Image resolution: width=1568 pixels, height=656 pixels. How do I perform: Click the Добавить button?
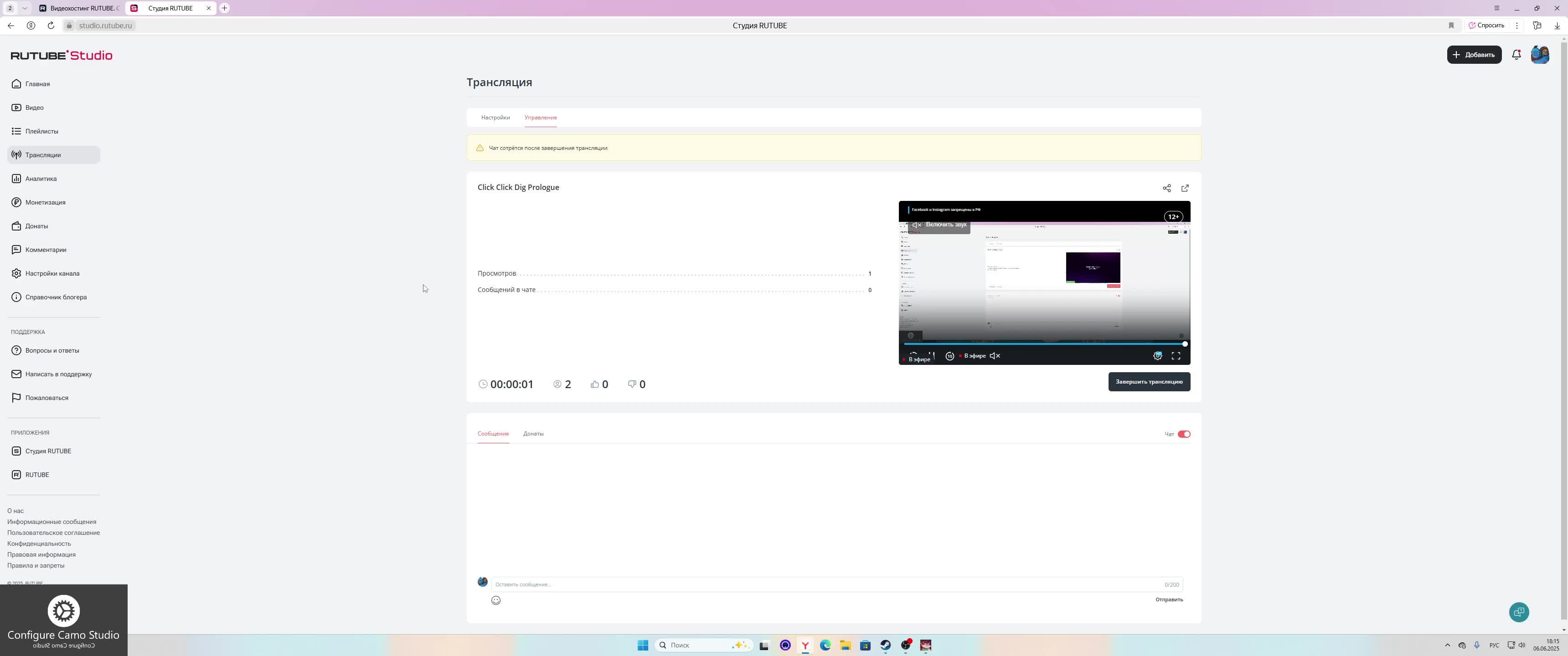point(1474,55)
